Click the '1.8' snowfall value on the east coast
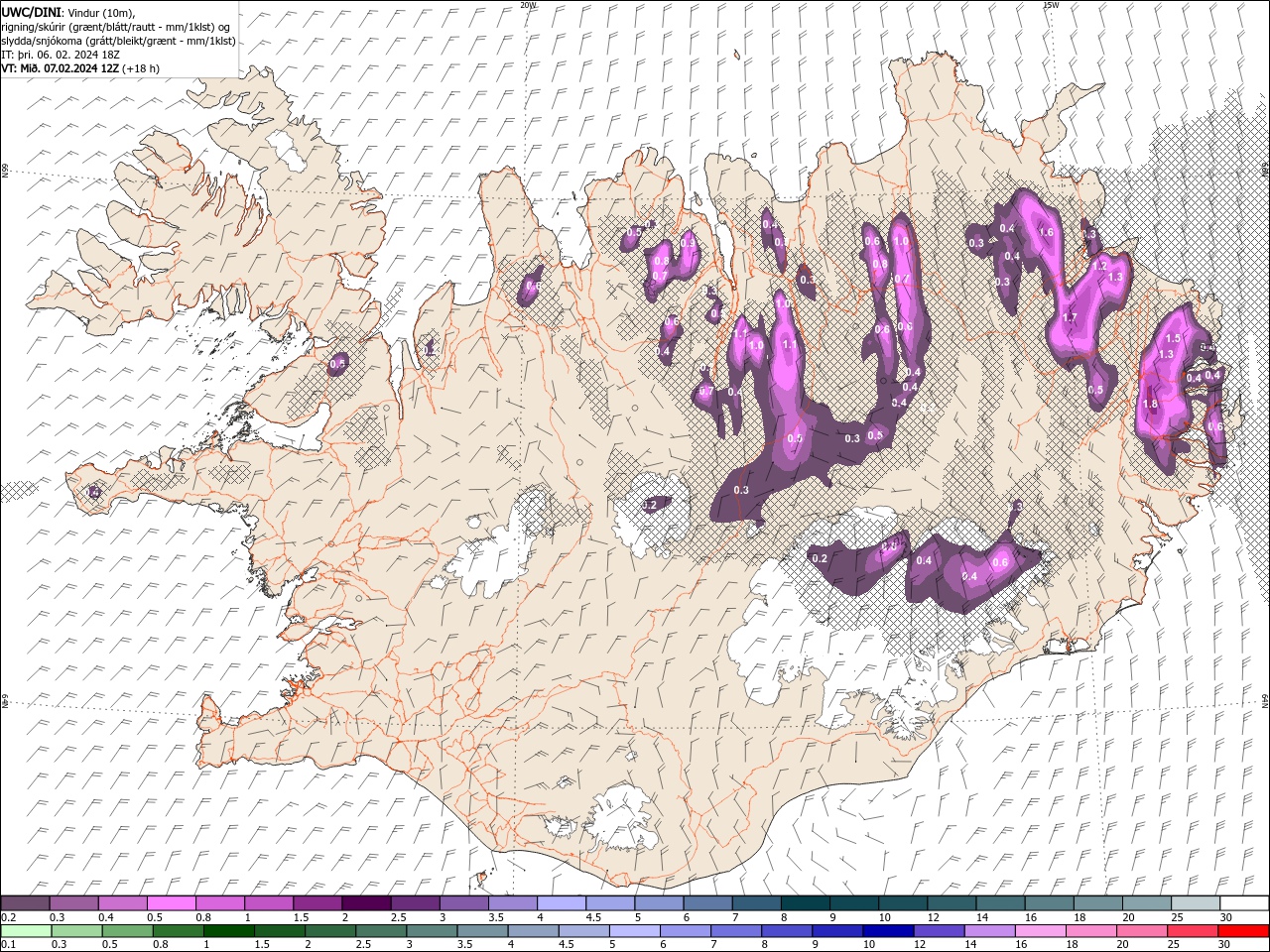This screenshot has height=952, width=1270. pos(1150,404)
